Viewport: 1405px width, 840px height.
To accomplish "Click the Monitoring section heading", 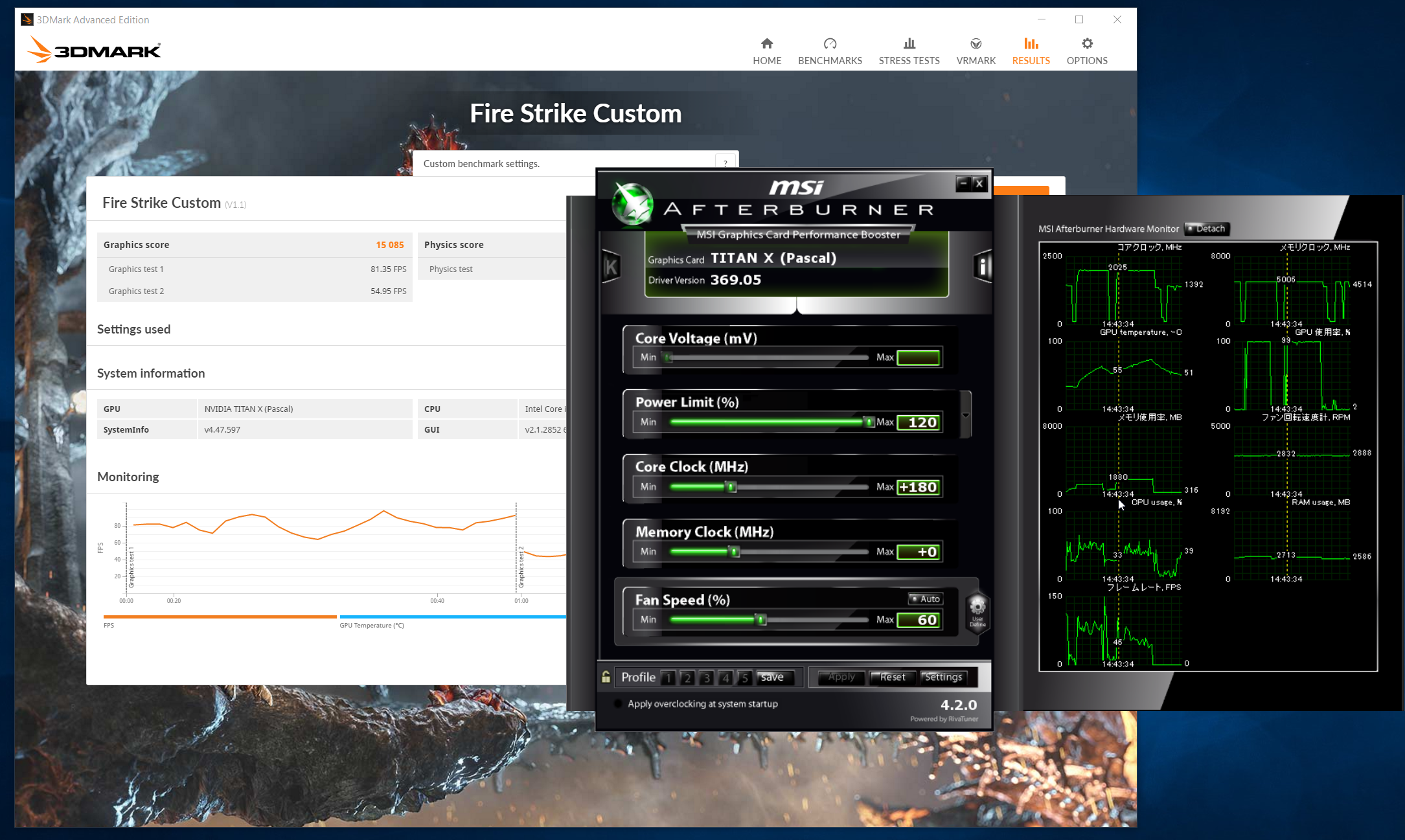I will 128,477.
